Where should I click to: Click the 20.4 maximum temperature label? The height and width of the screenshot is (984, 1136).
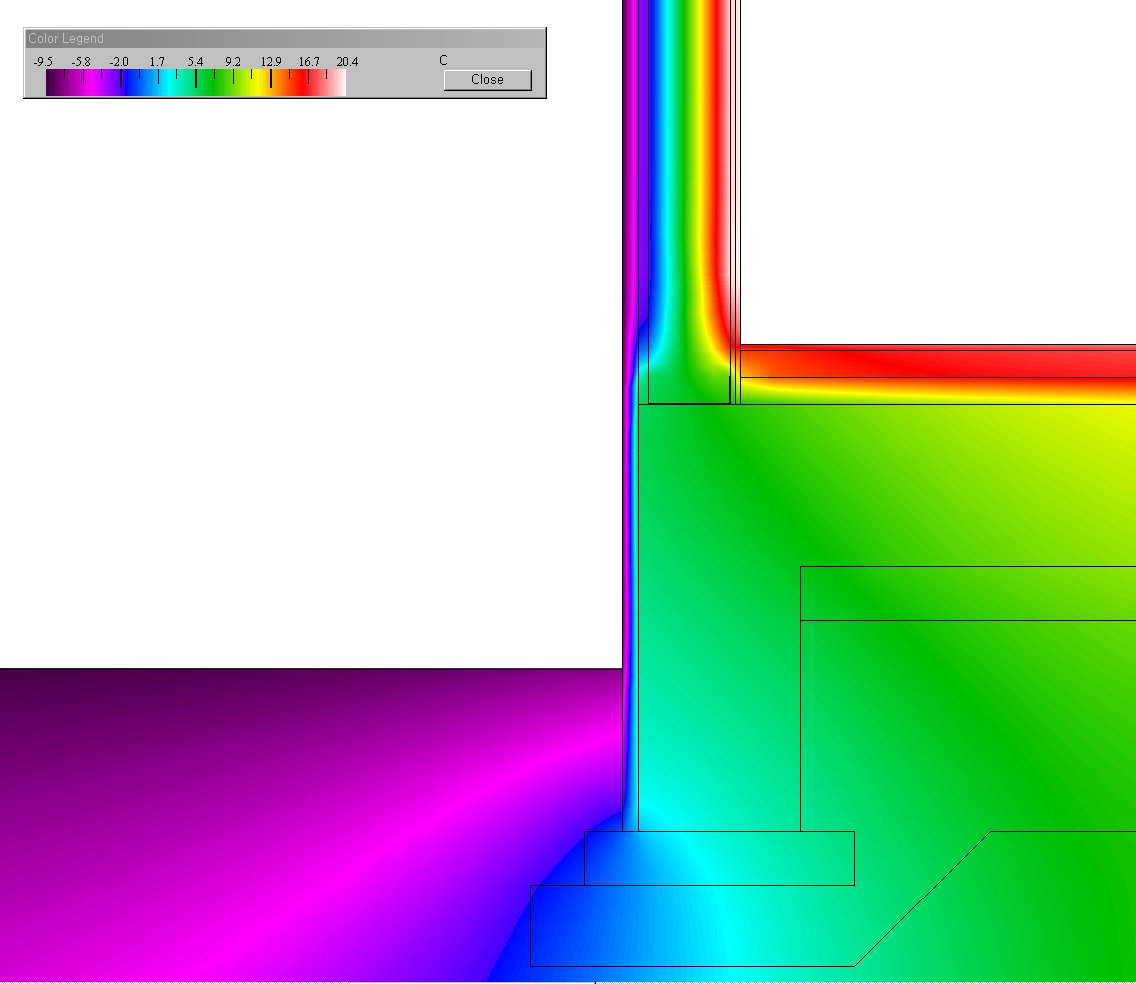(347, 62)
